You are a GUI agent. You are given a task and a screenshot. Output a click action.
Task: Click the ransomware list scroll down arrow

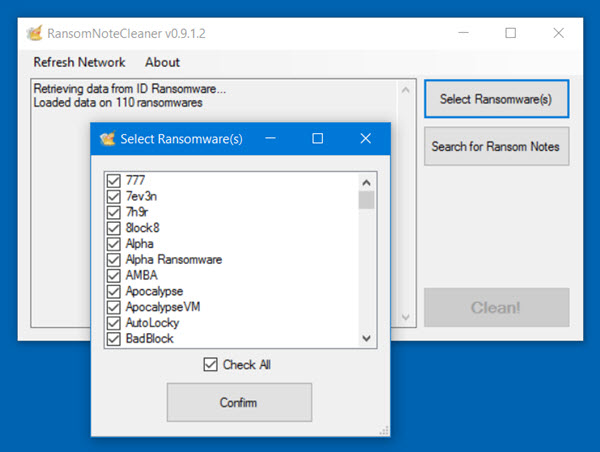pyautogui.click(x=366, y=338)
